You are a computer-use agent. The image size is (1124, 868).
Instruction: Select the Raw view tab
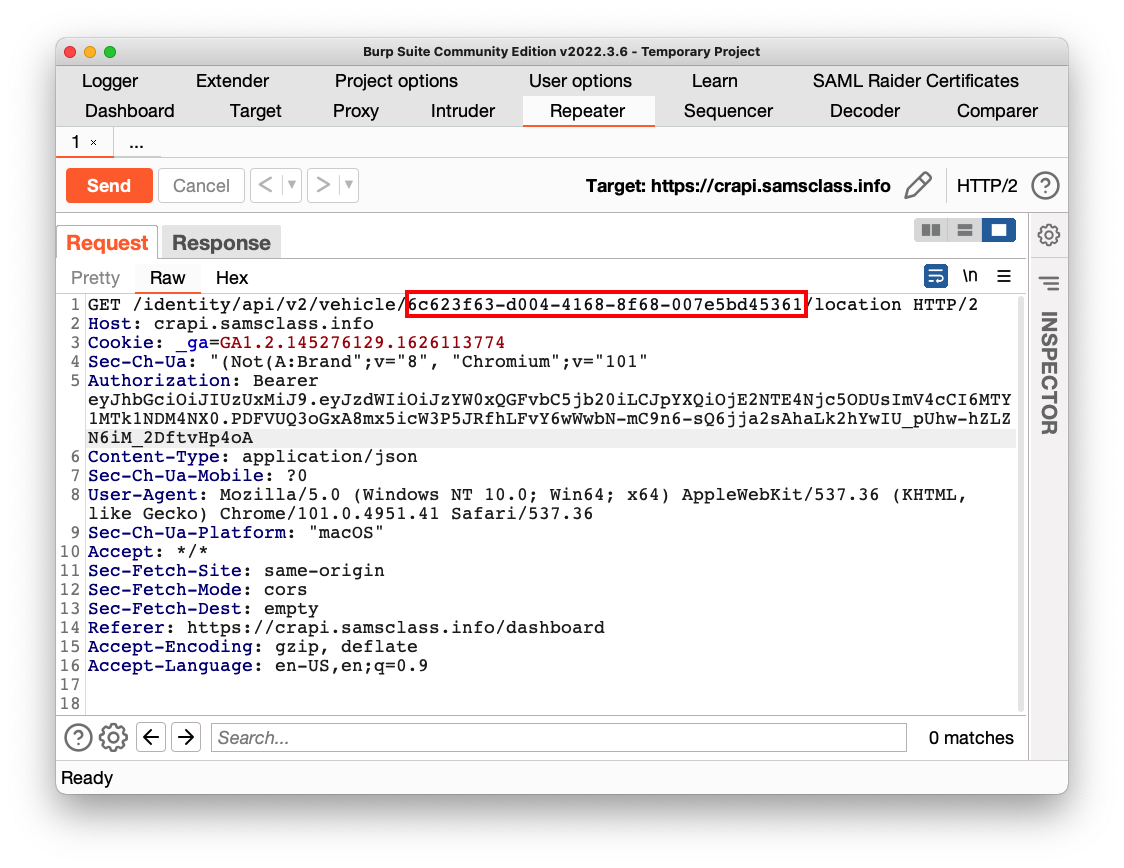[x=167, y=277]
